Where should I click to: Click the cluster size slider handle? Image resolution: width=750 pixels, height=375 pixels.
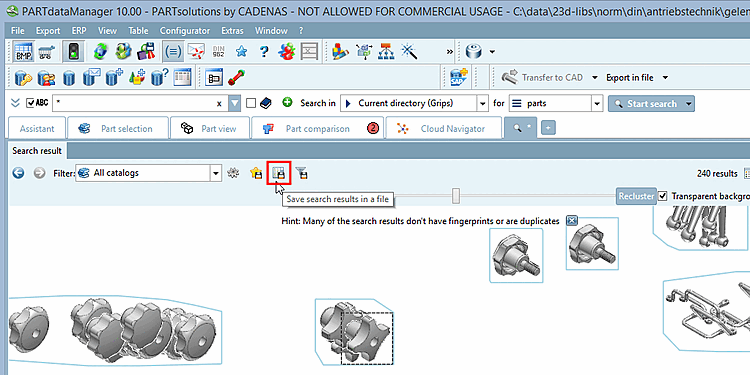tap(456, 196)
